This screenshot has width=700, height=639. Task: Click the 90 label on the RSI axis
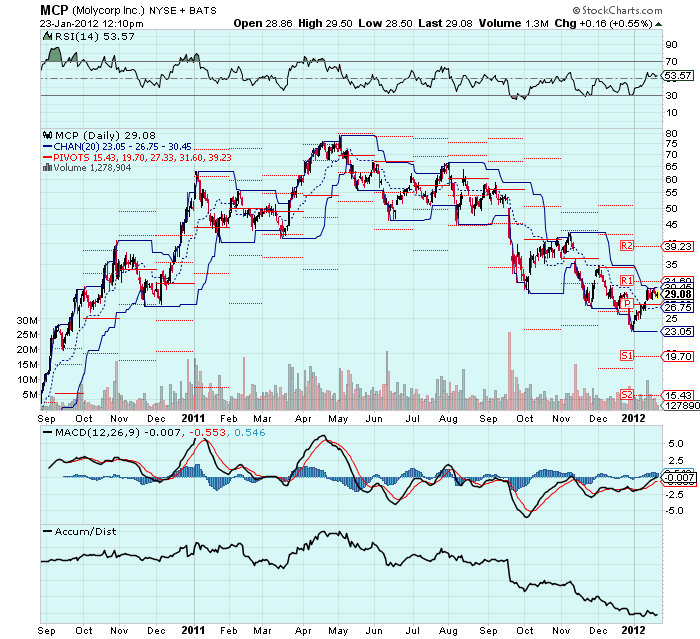click(671, 45)
